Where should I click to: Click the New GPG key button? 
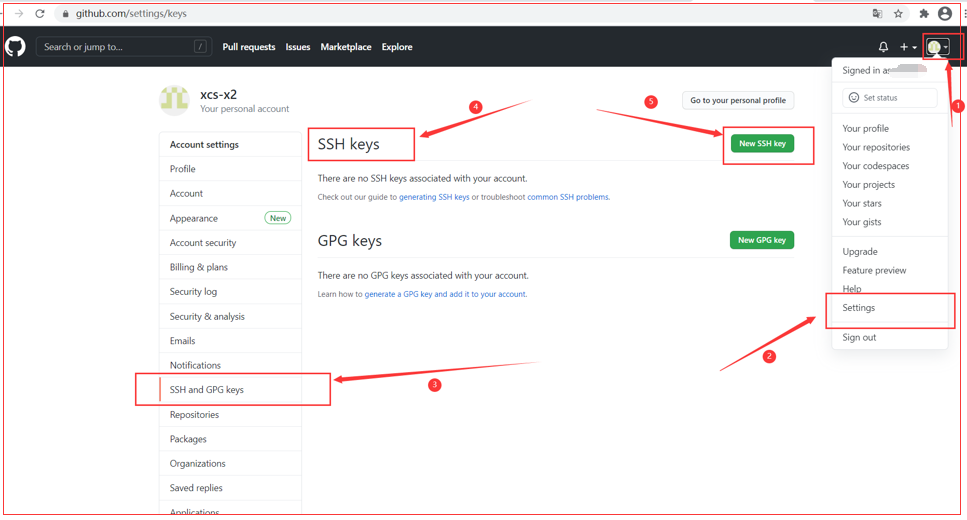pyautogui.click(x=762, y=240)
